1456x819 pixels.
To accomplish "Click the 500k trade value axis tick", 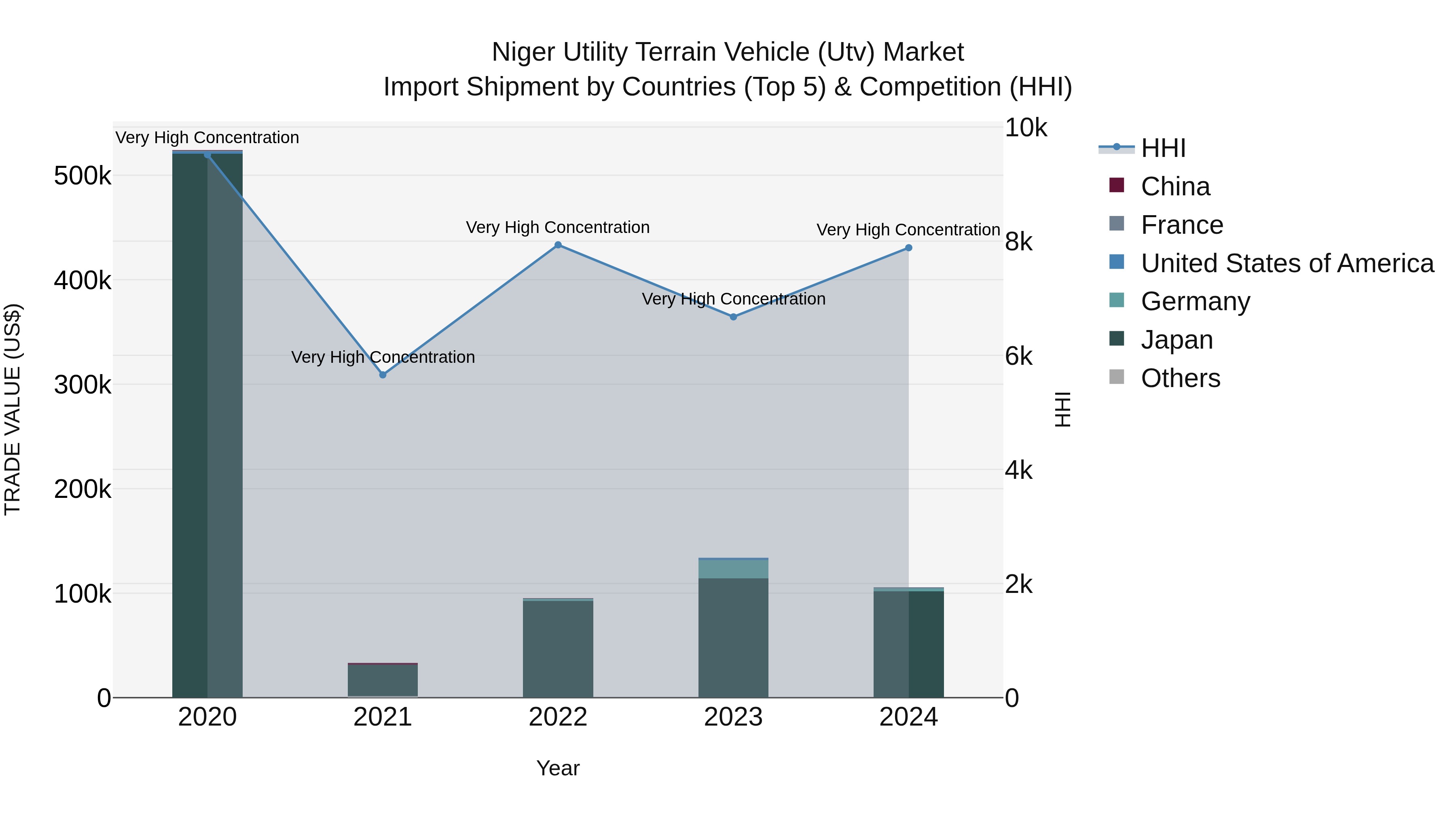I will click(x=83, y=176).
